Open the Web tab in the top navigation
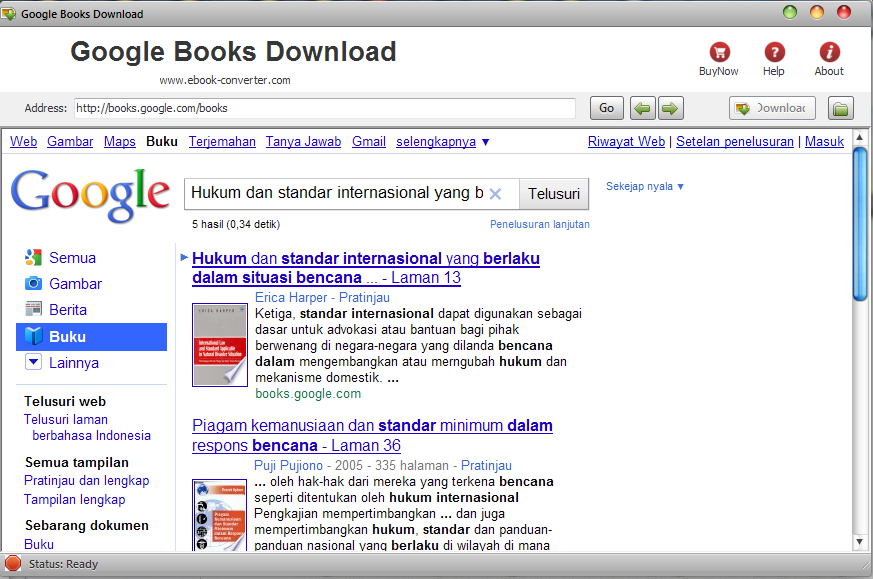This screenshot has height=579, width=873. [x=23, y=141]
